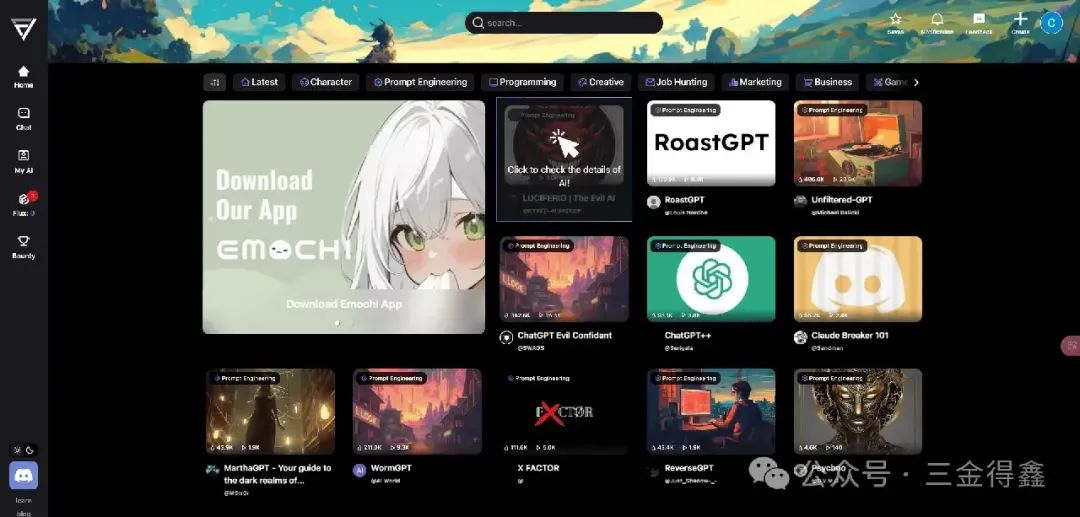Open the Chat icon in sidebar
The image size is (1080, 517).
point(23,118)
